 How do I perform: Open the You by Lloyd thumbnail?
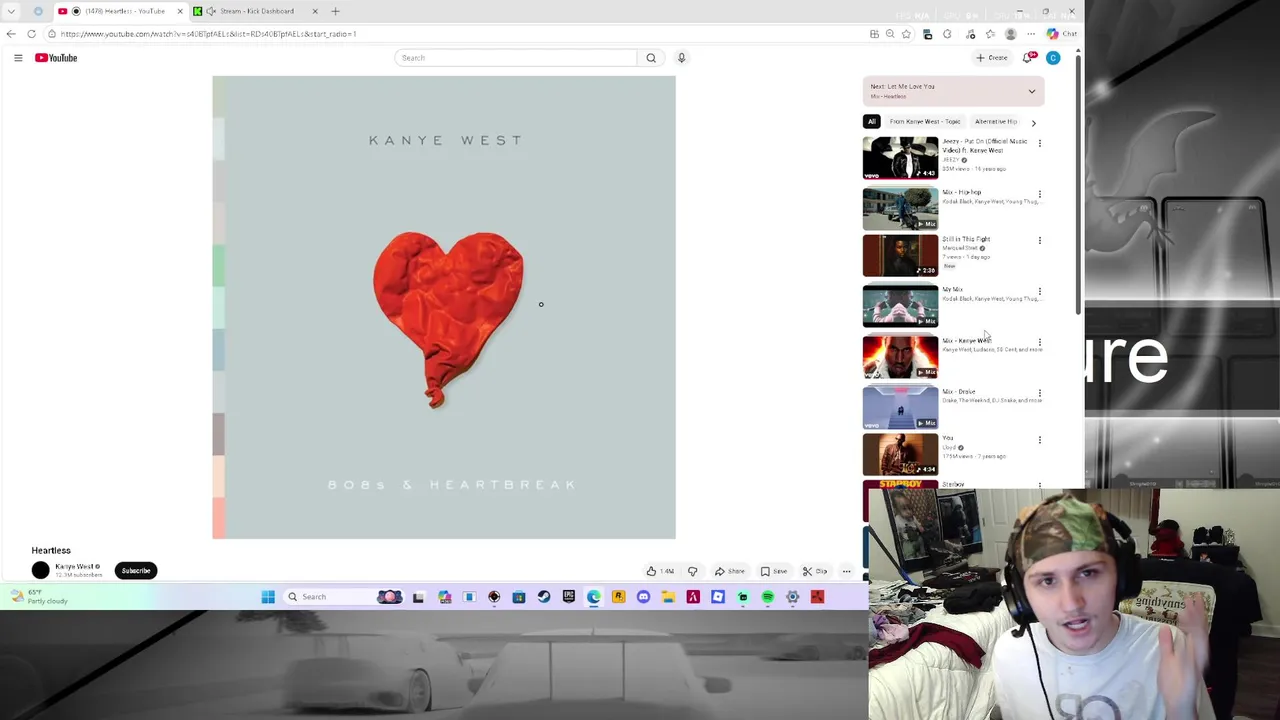pos(900,454)
